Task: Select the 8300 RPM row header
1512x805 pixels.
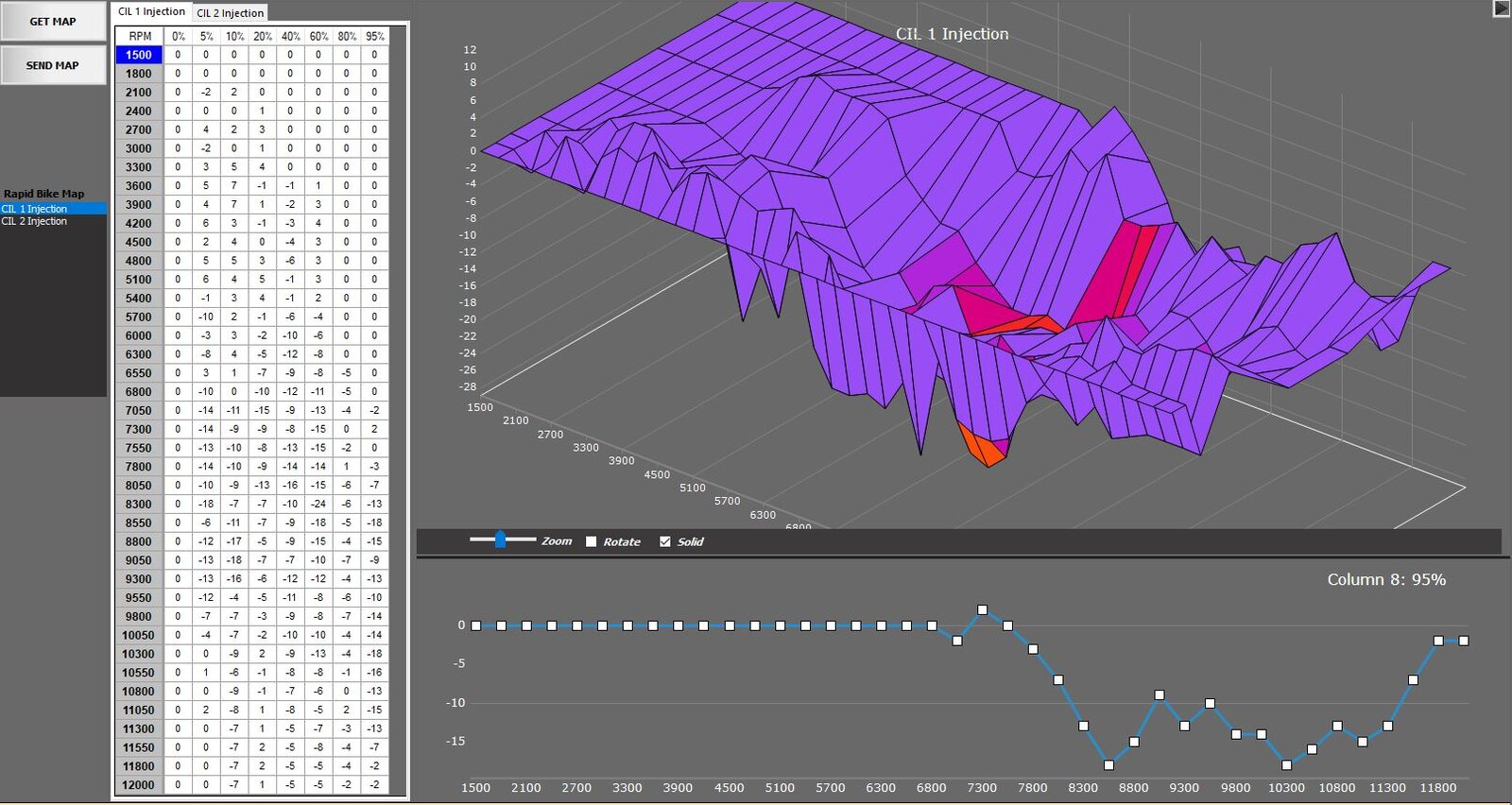Action: 139,504
